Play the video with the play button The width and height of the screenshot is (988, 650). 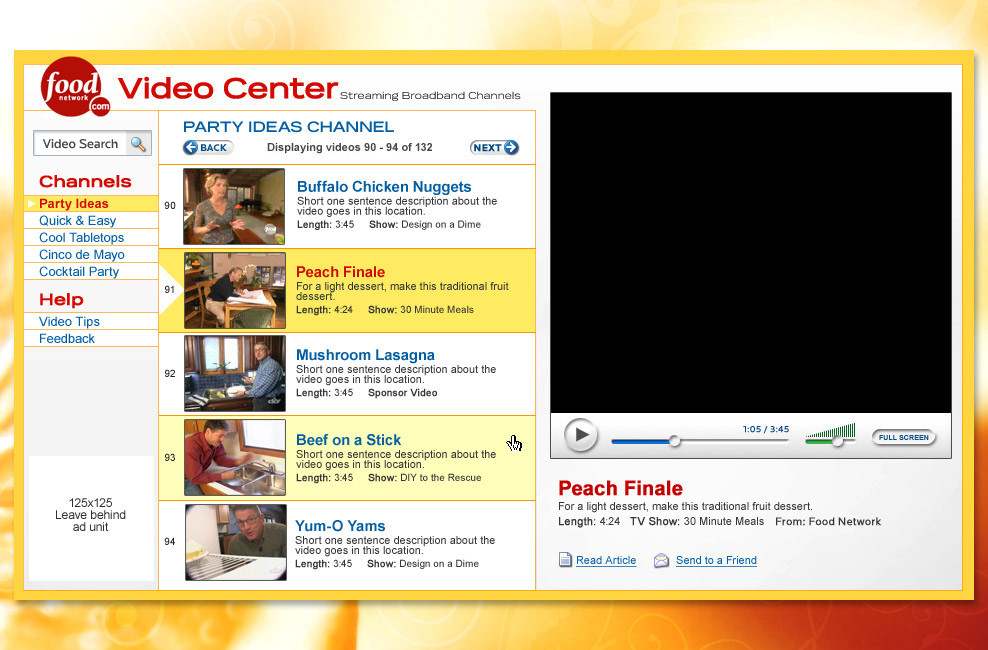(580, 435)
